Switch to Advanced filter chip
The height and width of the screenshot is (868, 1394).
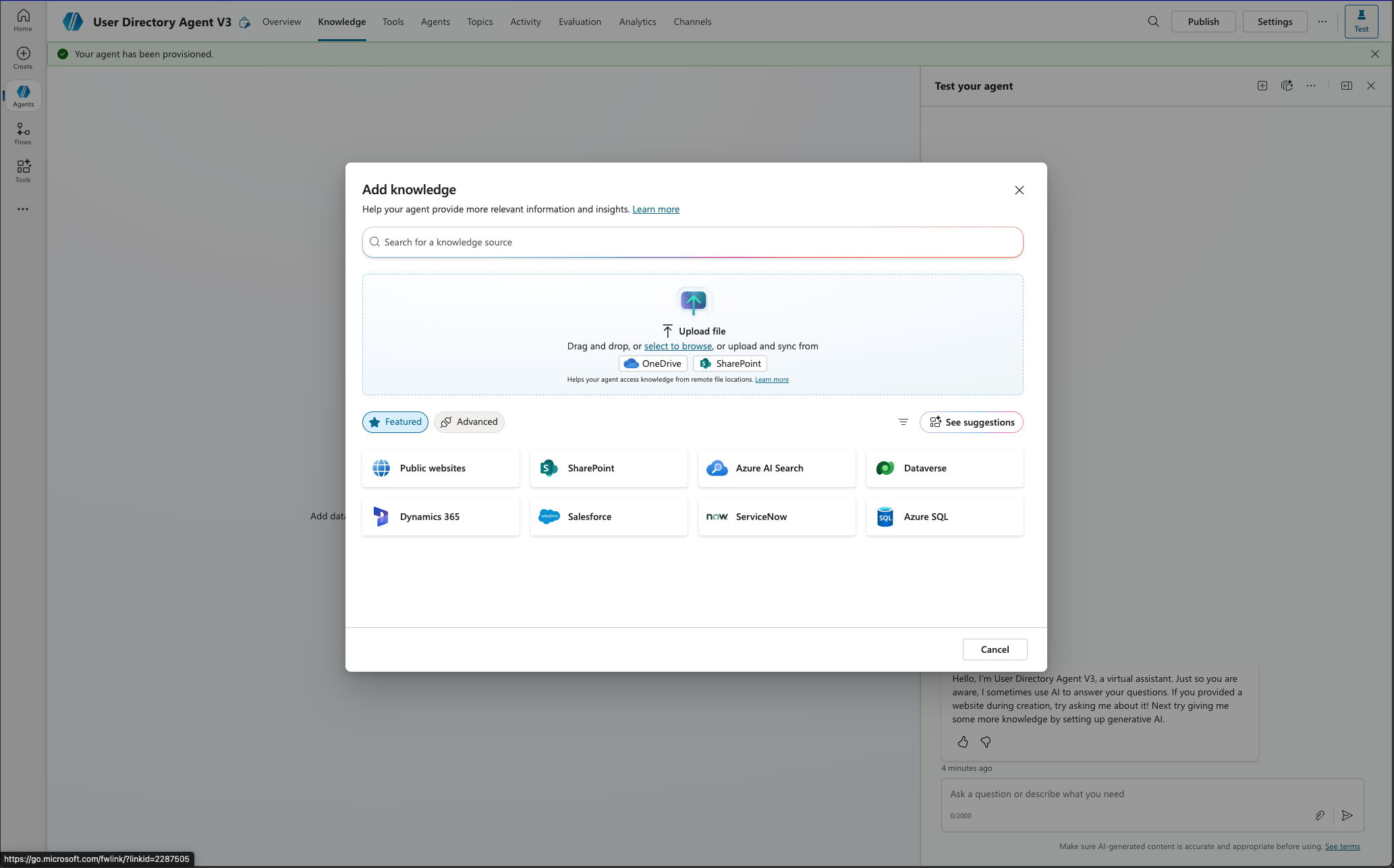[x=469, y=422]
